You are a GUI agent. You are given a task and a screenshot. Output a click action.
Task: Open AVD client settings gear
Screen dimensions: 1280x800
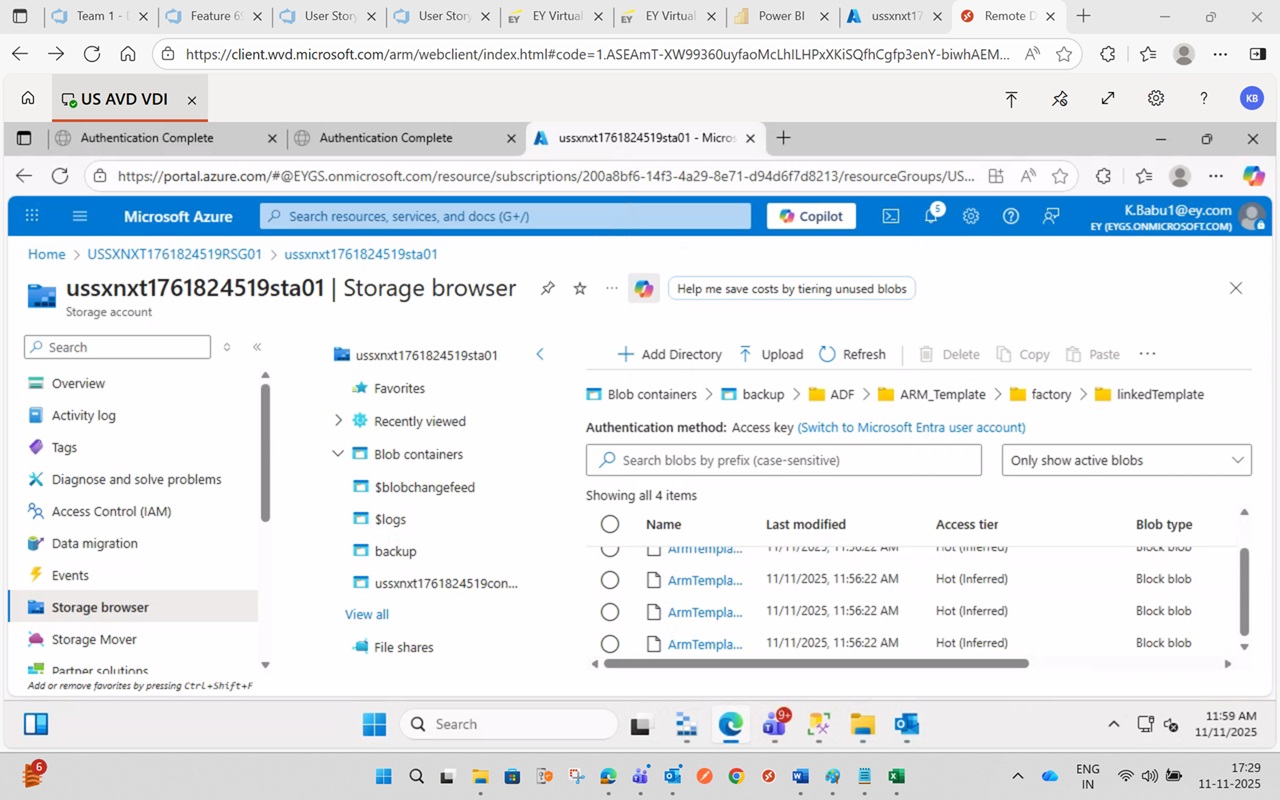[x=1156, y=98]
